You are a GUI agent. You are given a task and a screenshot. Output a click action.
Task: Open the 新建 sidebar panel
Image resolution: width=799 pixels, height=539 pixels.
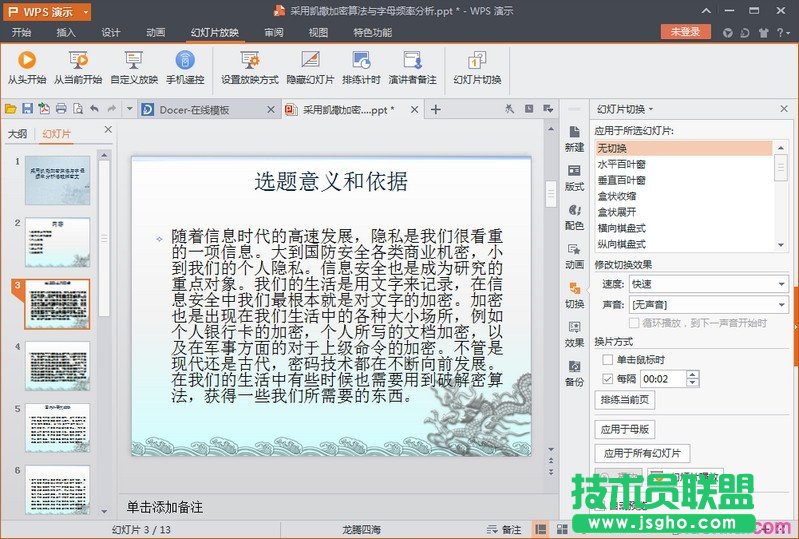(x=574, y=139)
